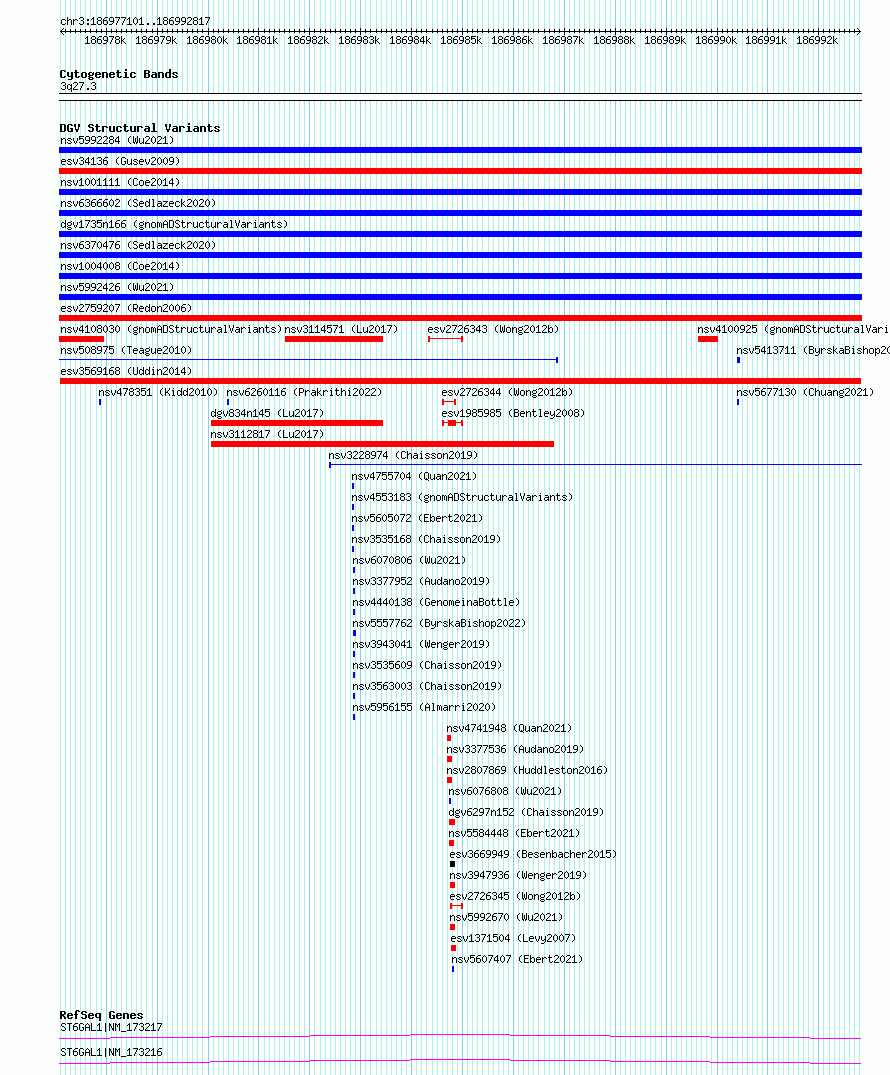Image resolution: width=890 pixels, height=1075 pixels.
Task: Click the nsv5413711 label
Action: [x=813, y=350]
